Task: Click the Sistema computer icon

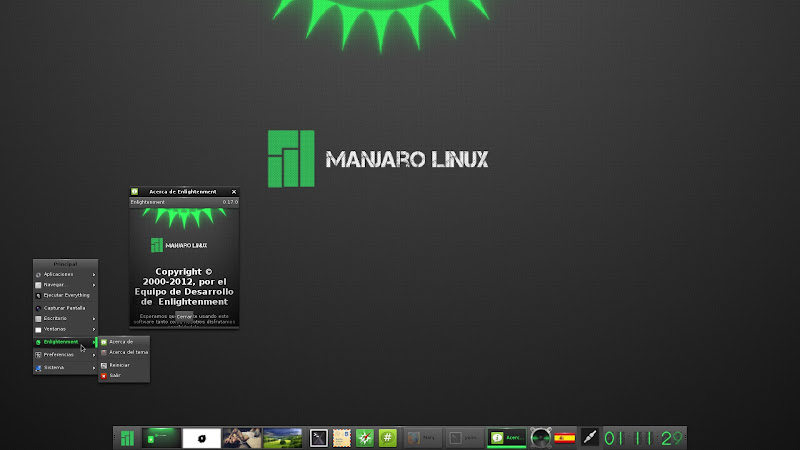Action: pyautogui.click(x=38, y=368)
